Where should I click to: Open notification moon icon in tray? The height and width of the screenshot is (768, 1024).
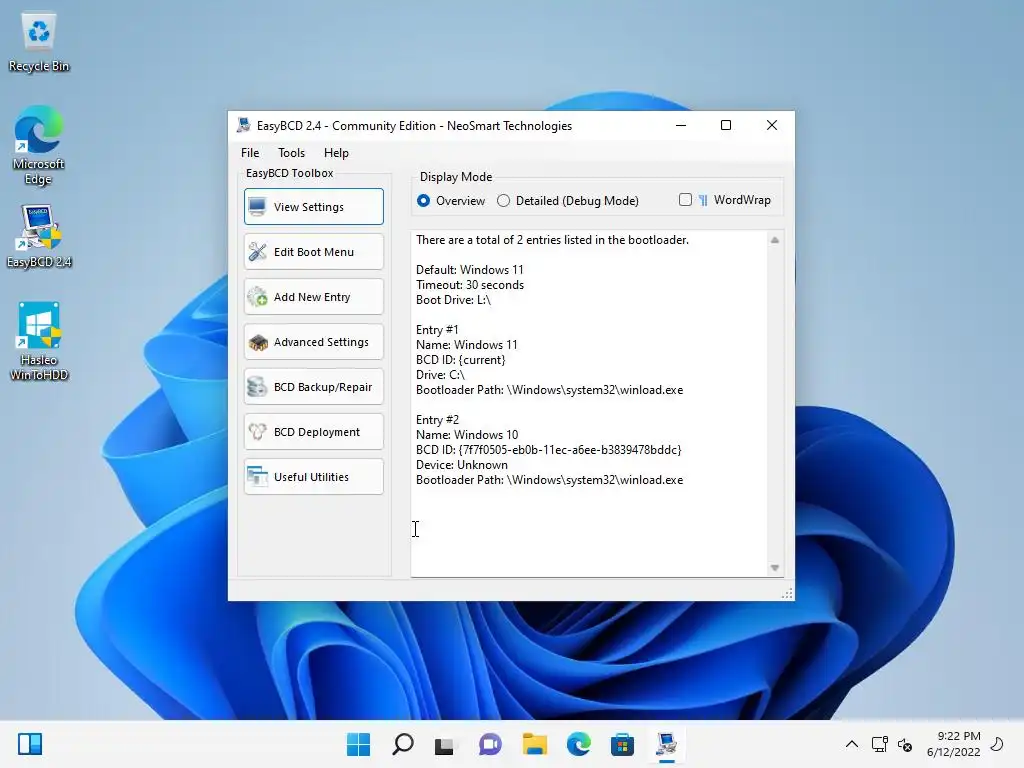[x=997, y=744]
